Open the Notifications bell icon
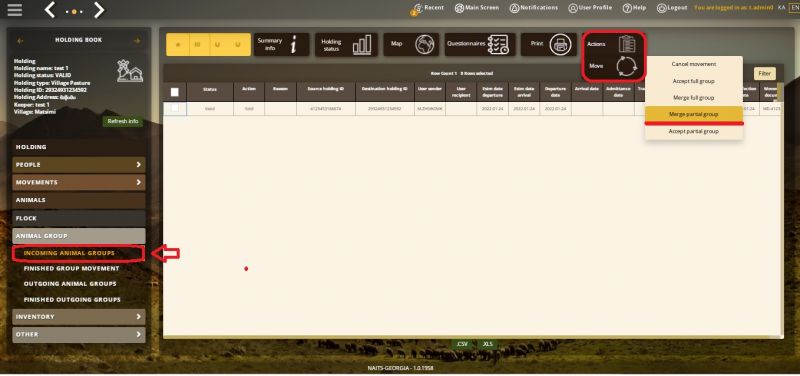This screenshot has height=376, width=800. pos(514,8)
